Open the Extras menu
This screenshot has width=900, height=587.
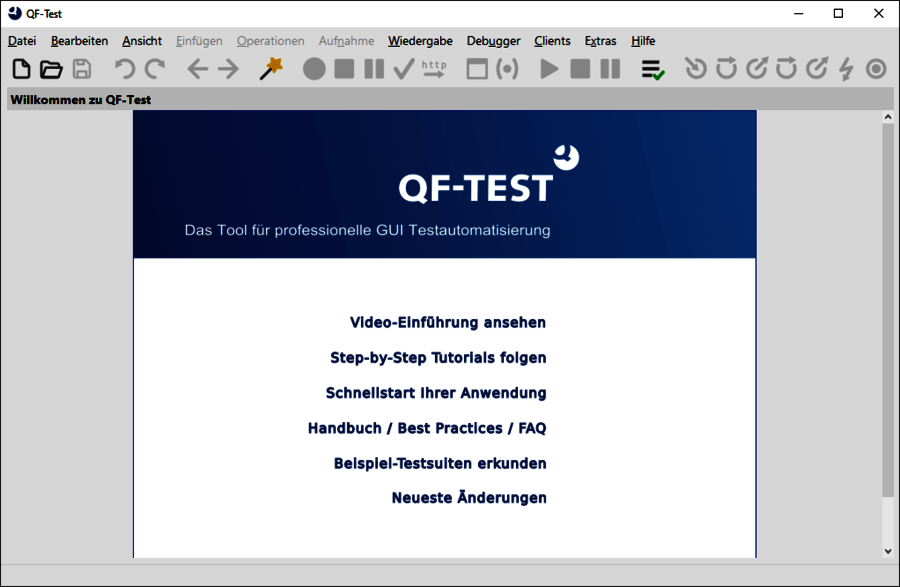coord(600,41)
